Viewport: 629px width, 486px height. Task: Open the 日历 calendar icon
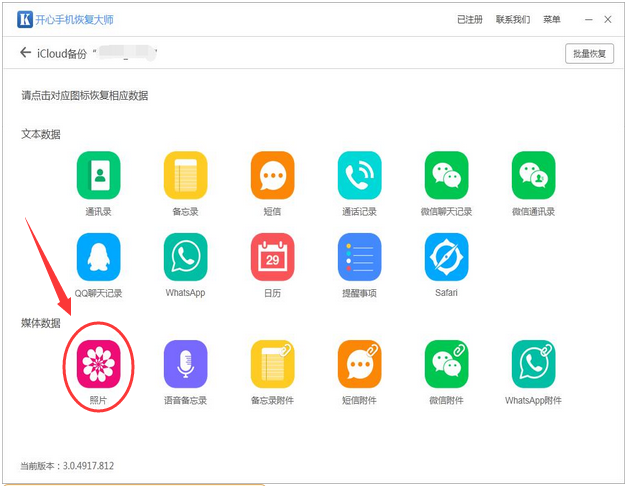pos(272,256)
